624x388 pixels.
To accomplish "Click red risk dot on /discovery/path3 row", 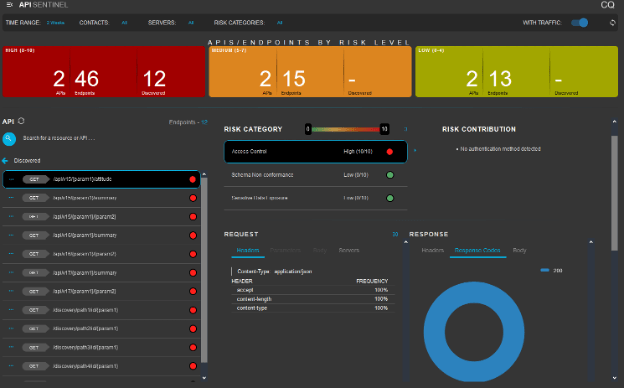I will pyautogui.click(x=193, y=347).
